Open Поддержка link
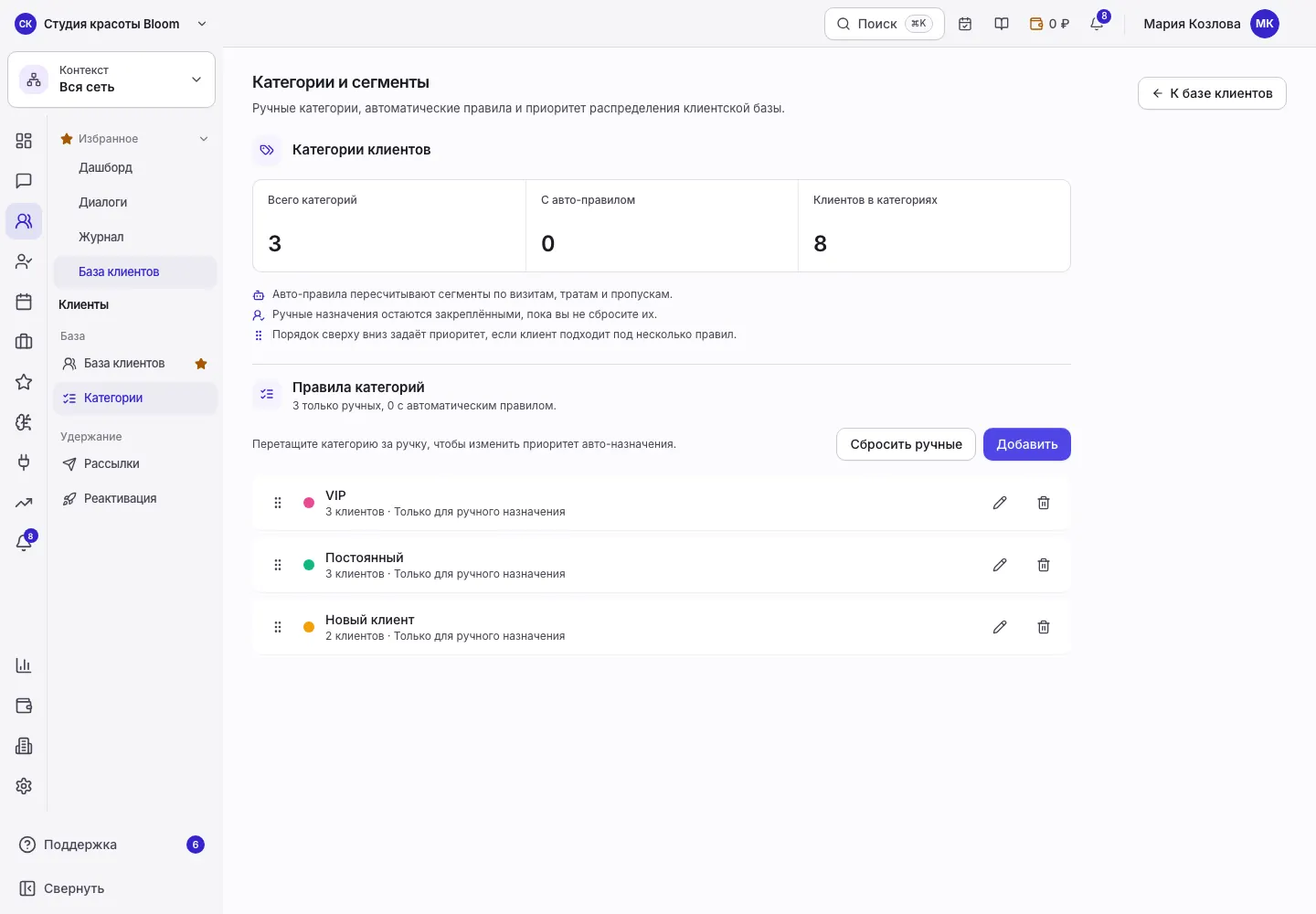Viewport: 1316px width, 914px height. [x=111, y=845]
